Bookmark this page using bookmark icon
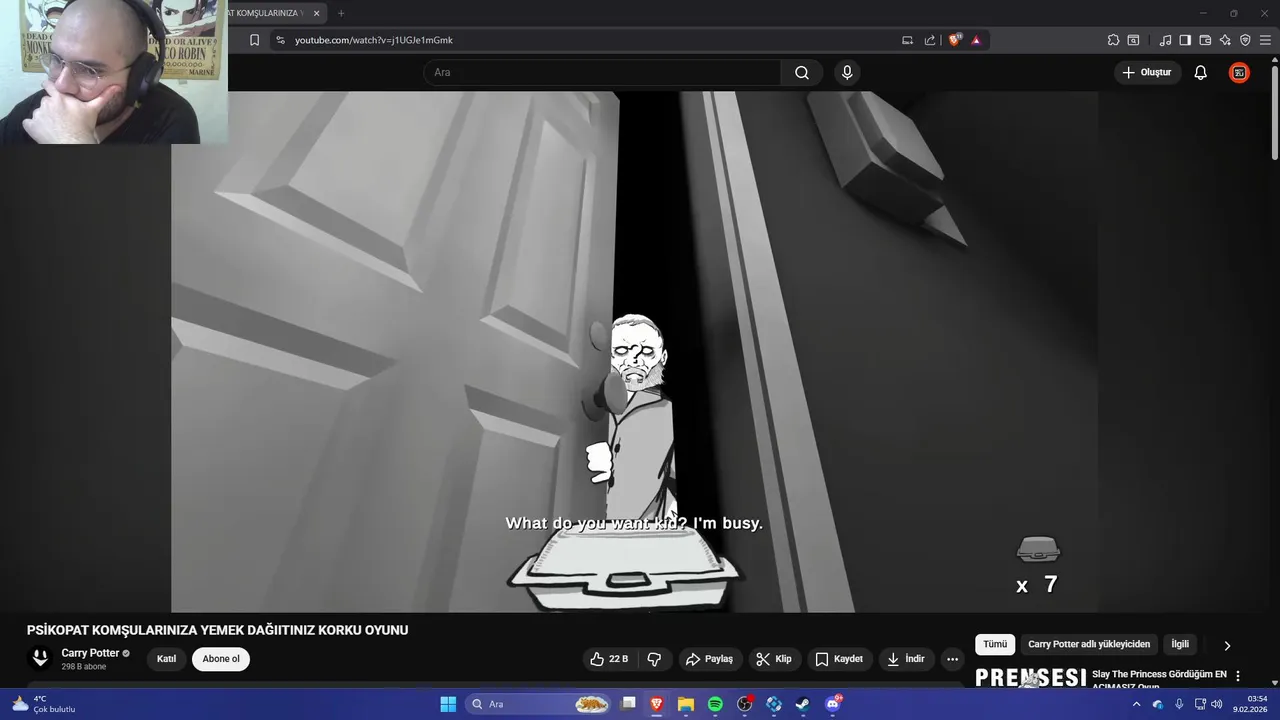This screenshot has width=1280, height=720. click(254, 40)
